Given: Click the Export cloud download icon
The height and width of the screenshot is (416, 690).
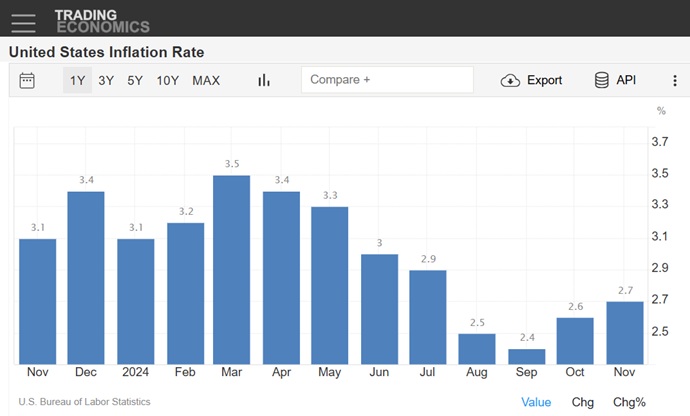Looking at the screenshot, I should pyautogui.click(x=510, y=80).
